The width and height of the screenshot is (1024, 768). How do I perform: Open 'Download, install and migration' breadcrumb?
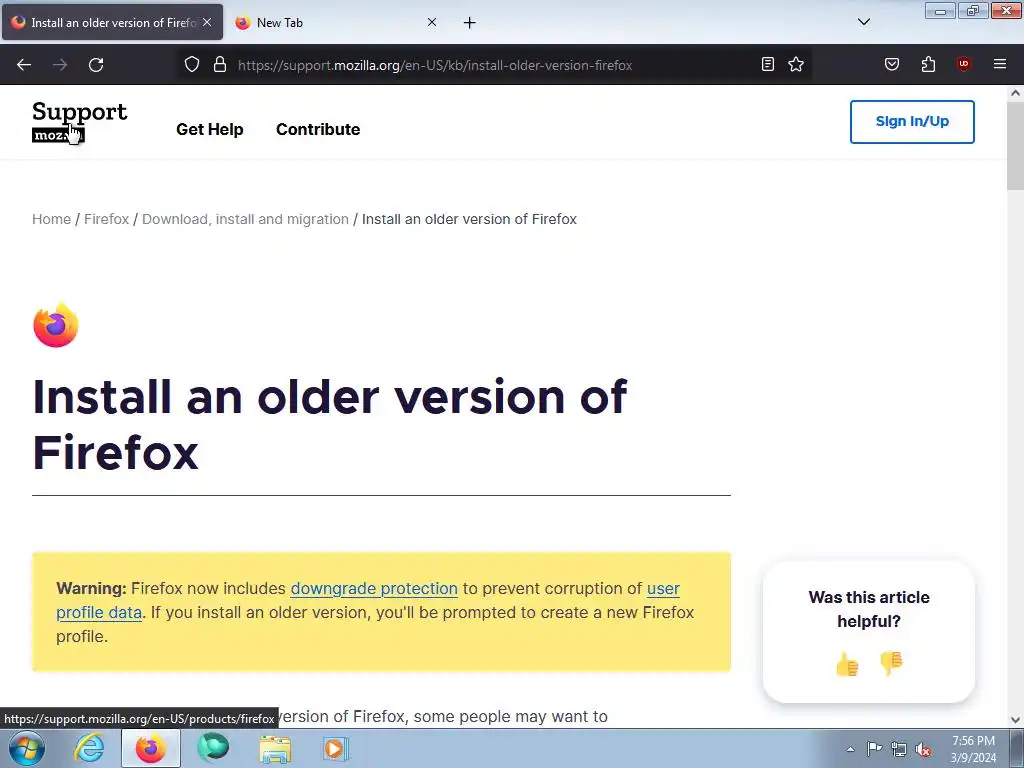pos(246,219)
